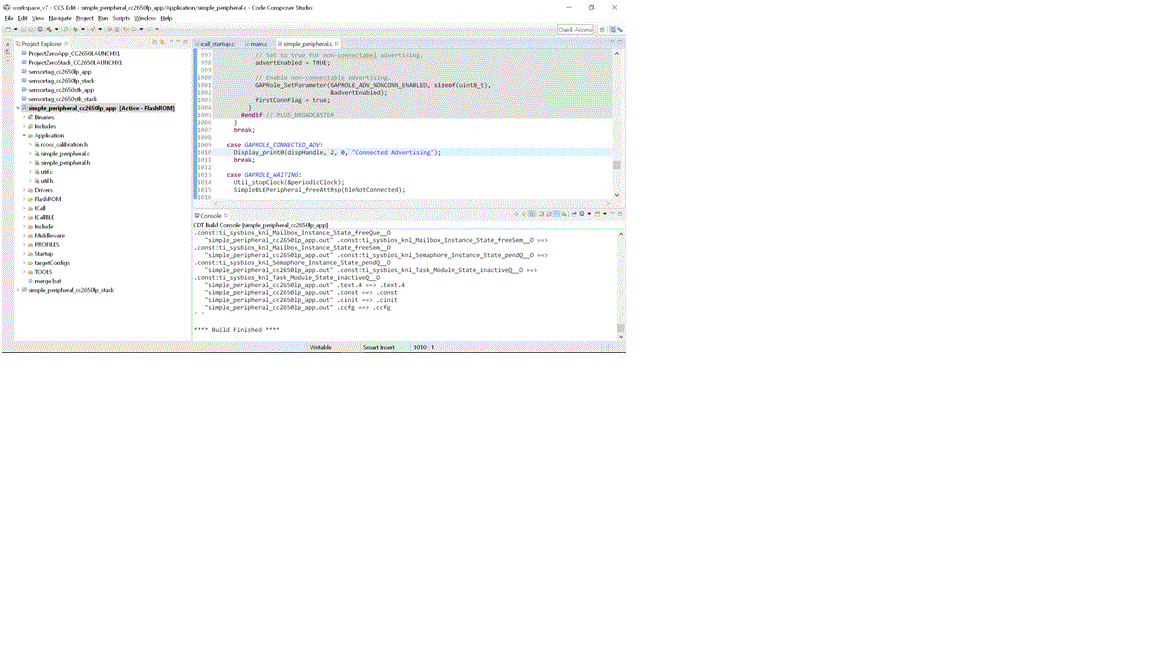Click 'Smart Insert' in status bar
Screen dimensions: 1152x648
tap(378, 347)
